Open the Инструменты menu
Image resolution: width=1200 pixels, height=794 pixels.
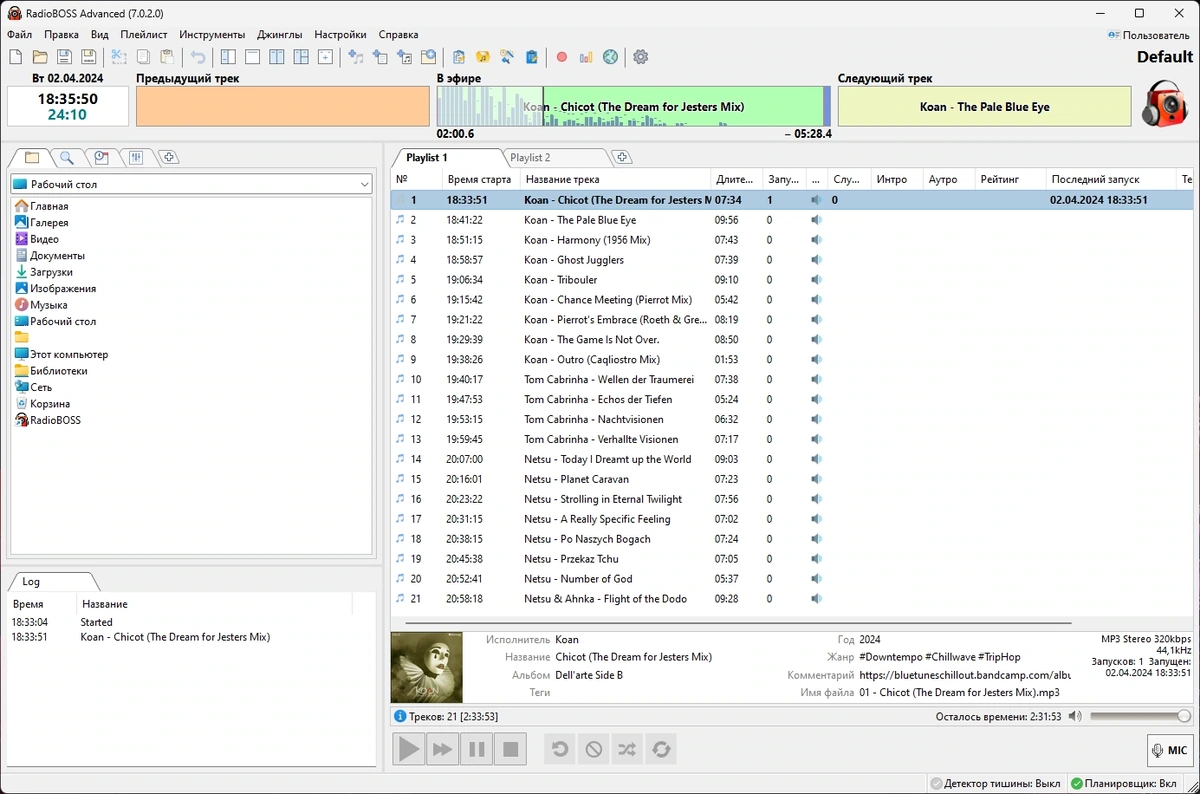pos(212,34)
